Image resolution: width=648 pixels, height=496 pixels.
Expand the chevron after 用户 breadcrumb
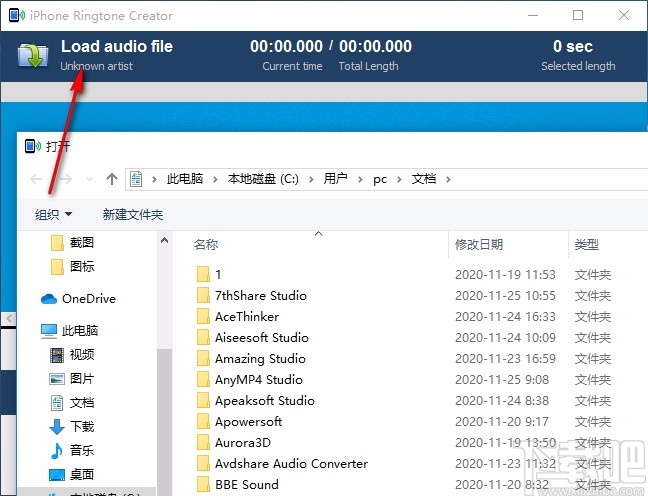360,179
